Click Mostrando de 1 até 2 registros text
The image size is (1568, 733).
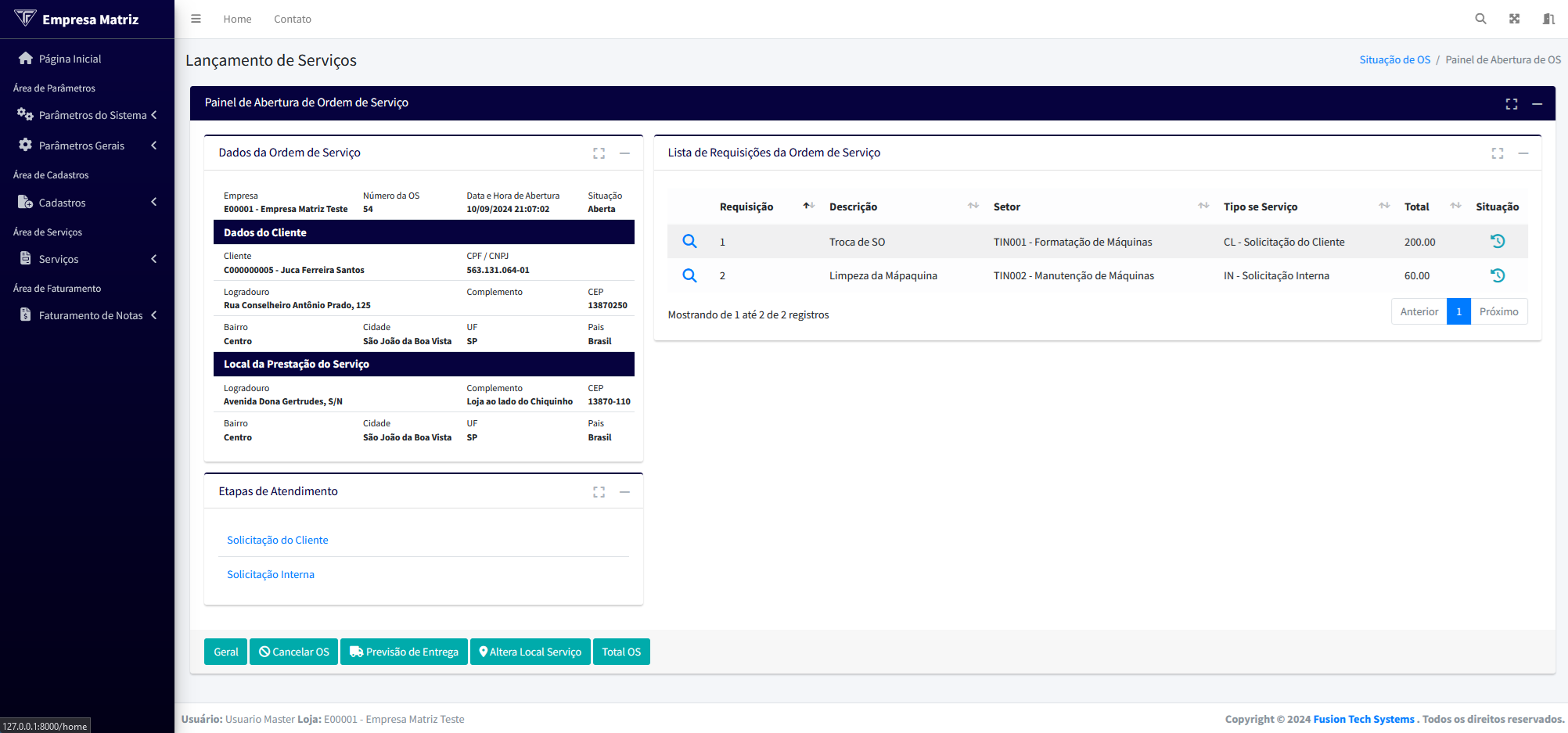click(x=748, y=314)
